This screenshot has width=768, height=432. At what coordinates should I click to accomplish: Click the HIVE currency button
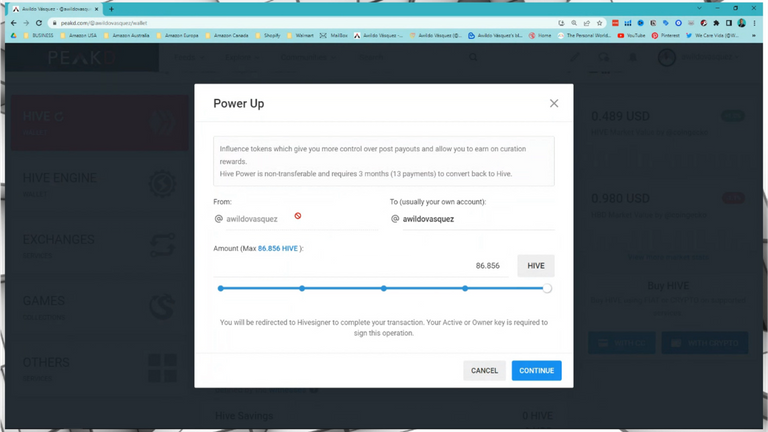coord(535,265)
